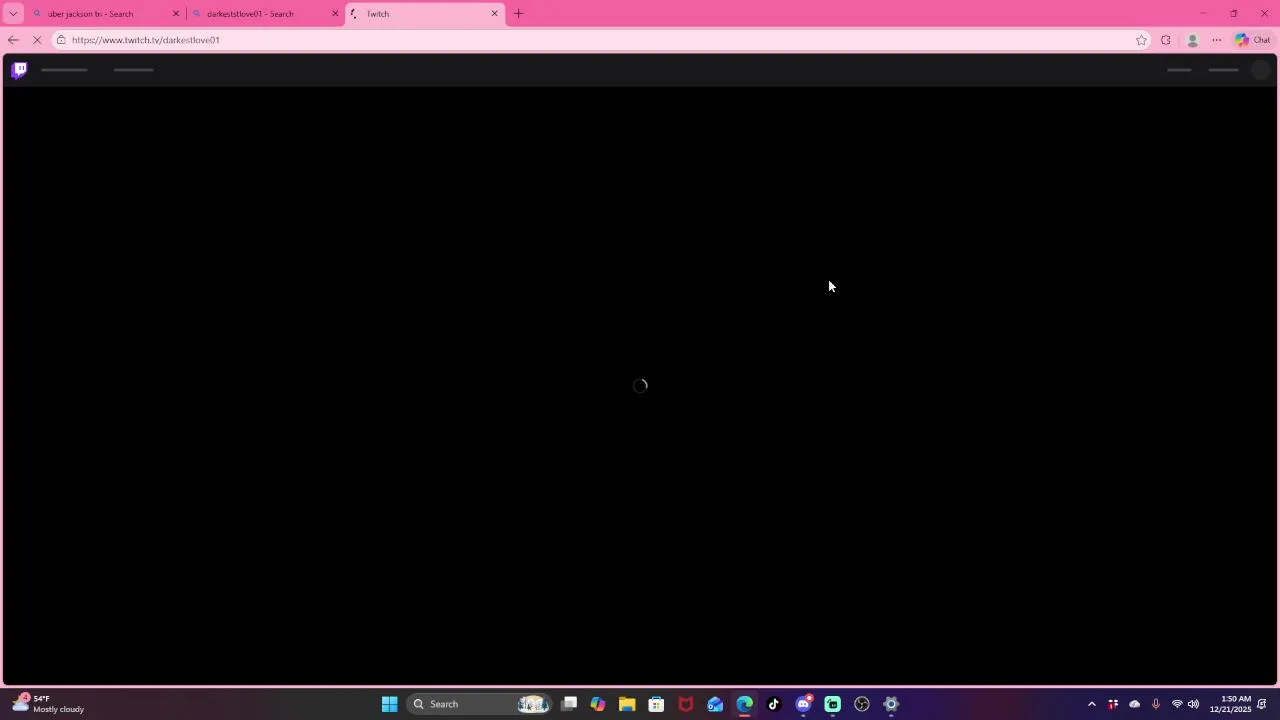The width and height of the screenshot is (1280, 720).
Task: Open Settings gear from the taskbar
Action: [891, 704]
